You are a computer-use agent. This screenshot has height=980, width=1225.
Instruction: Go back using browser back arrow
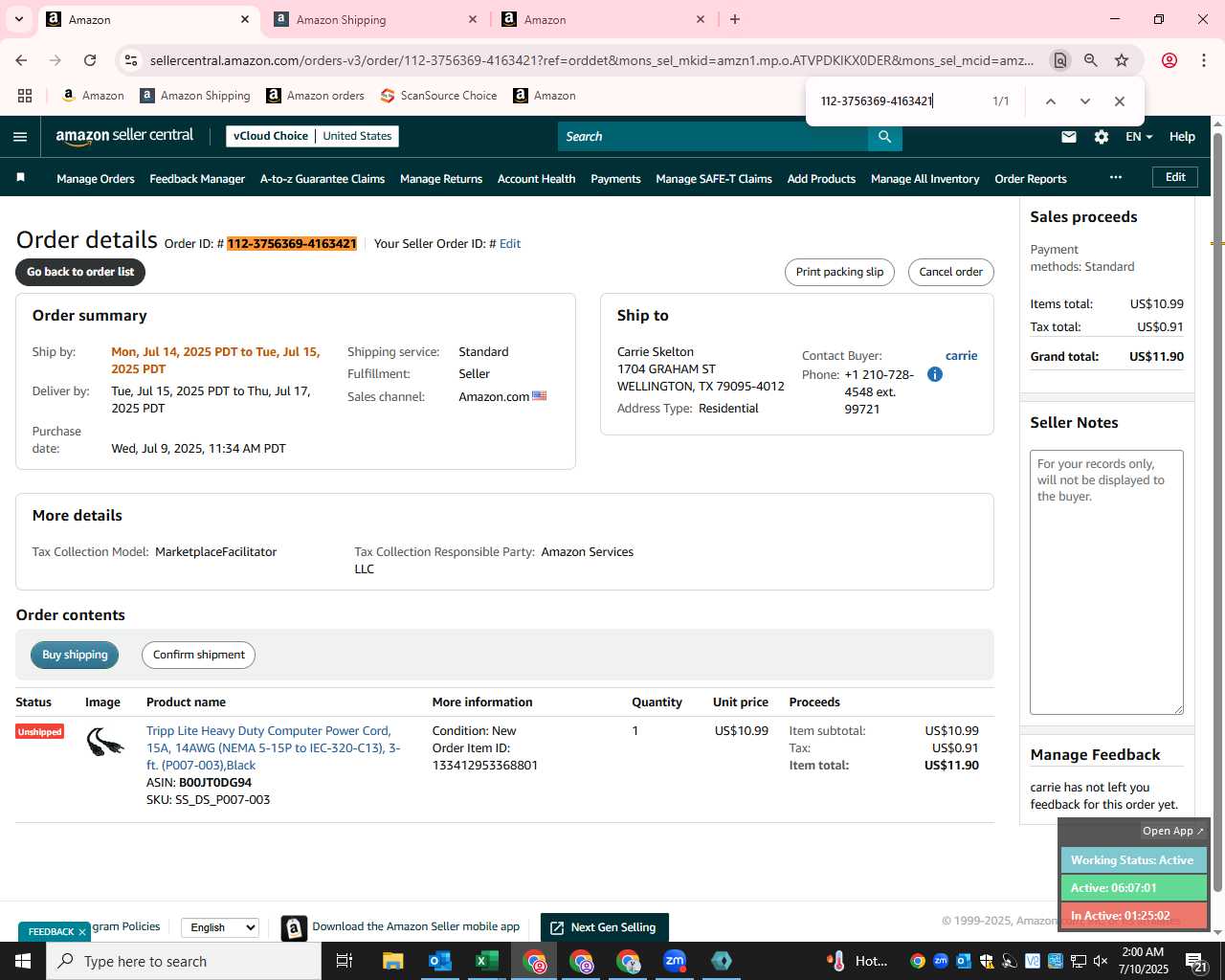(21, 60)
